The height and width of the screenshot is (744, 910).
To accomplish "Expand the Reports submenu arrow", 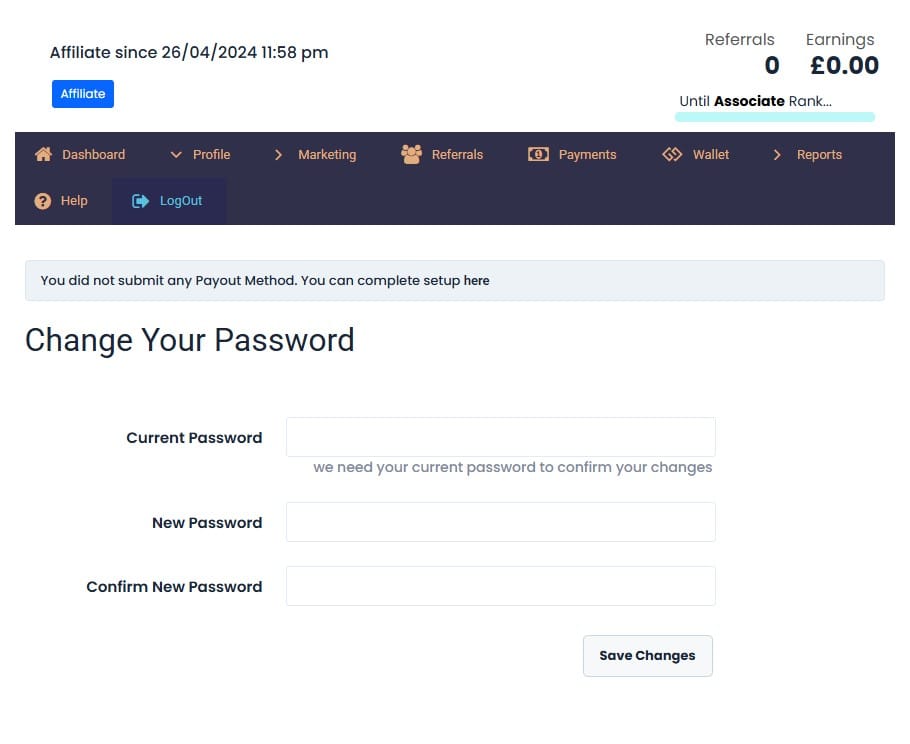I will click(777, 154).
